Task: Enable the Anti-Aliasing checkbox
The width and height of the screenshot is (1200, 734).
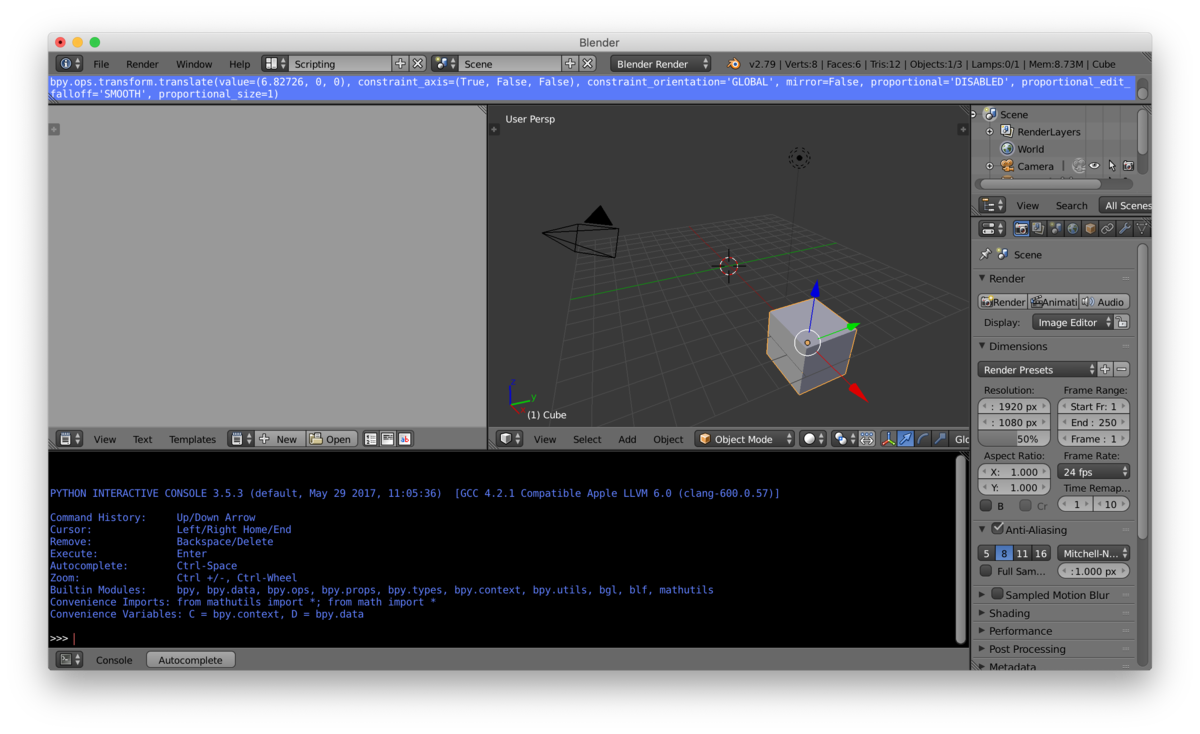Action: [997, 529]
